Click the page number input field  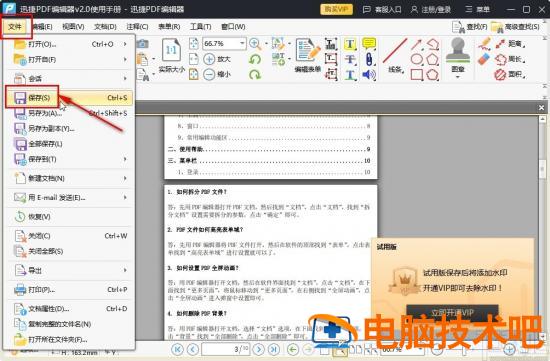pos(226,349)
